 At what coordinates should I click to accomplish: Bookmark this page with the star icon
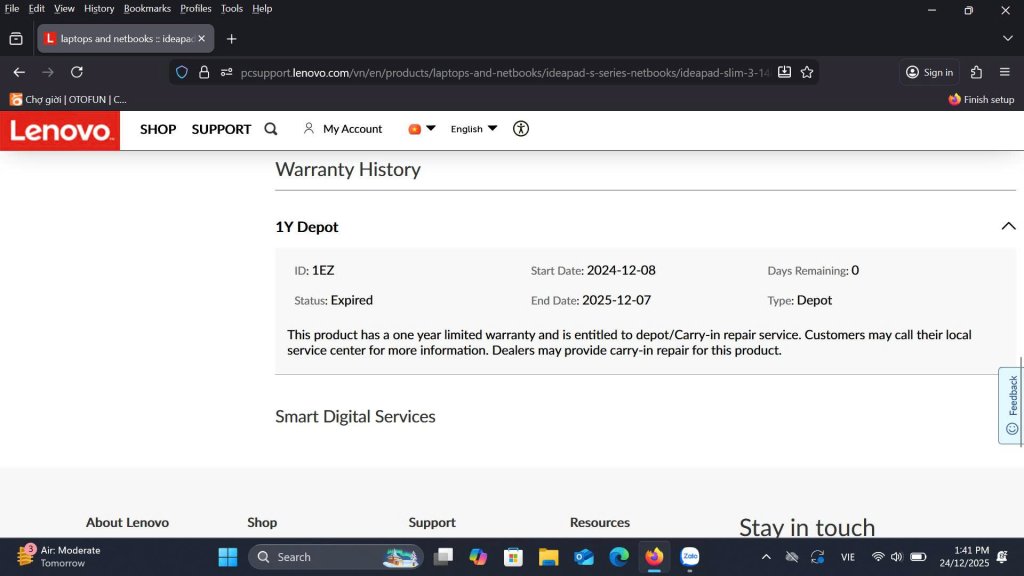pyautogui.click(x=807, y=72)
